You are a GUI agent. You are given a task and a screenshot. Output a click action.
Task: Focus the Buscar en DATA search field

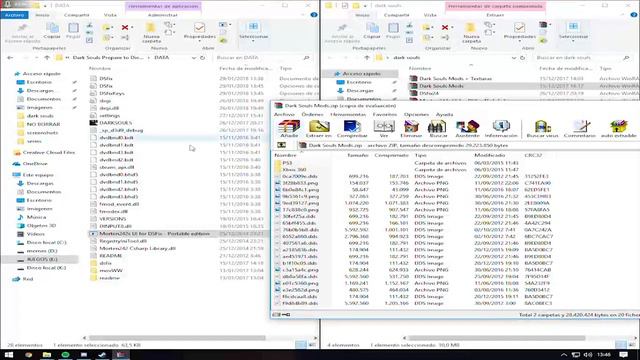263,58
